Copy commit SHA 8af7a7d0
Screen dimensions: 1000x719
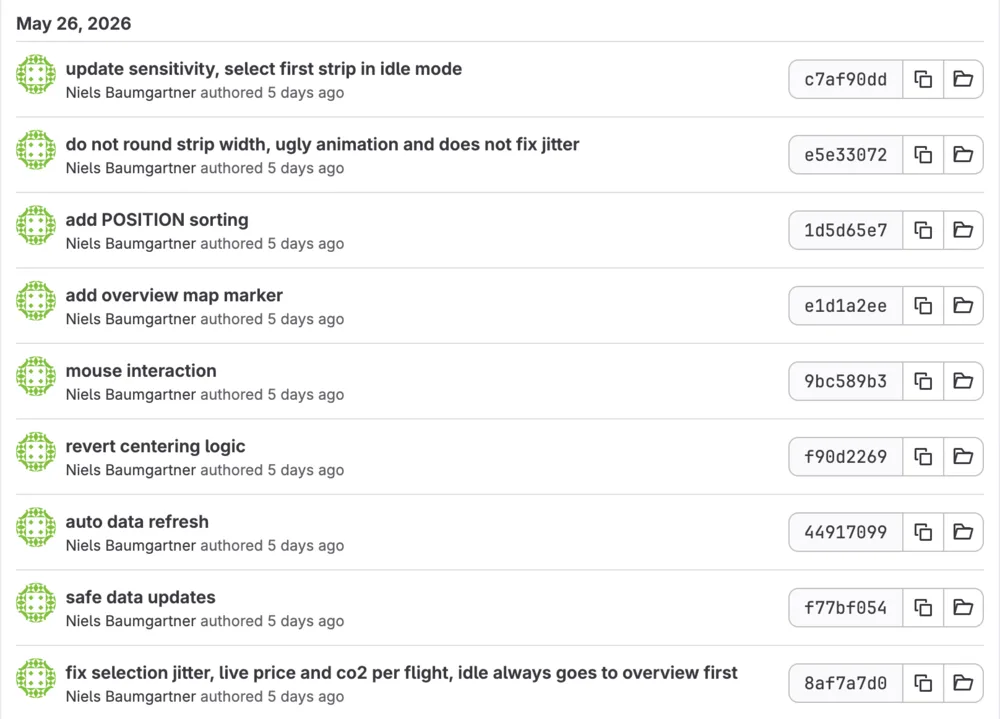pos(923,683)
